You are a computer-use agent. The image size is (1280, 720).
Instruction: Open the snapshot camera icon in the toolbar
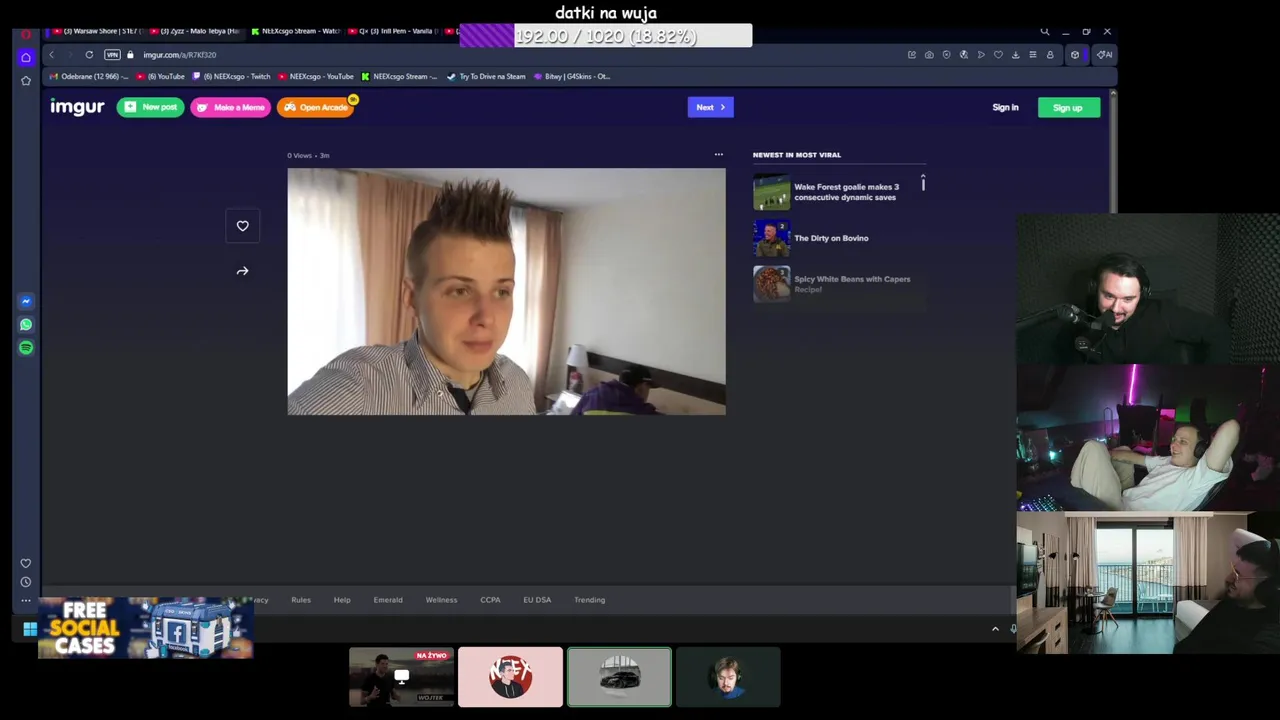(929, 55)
